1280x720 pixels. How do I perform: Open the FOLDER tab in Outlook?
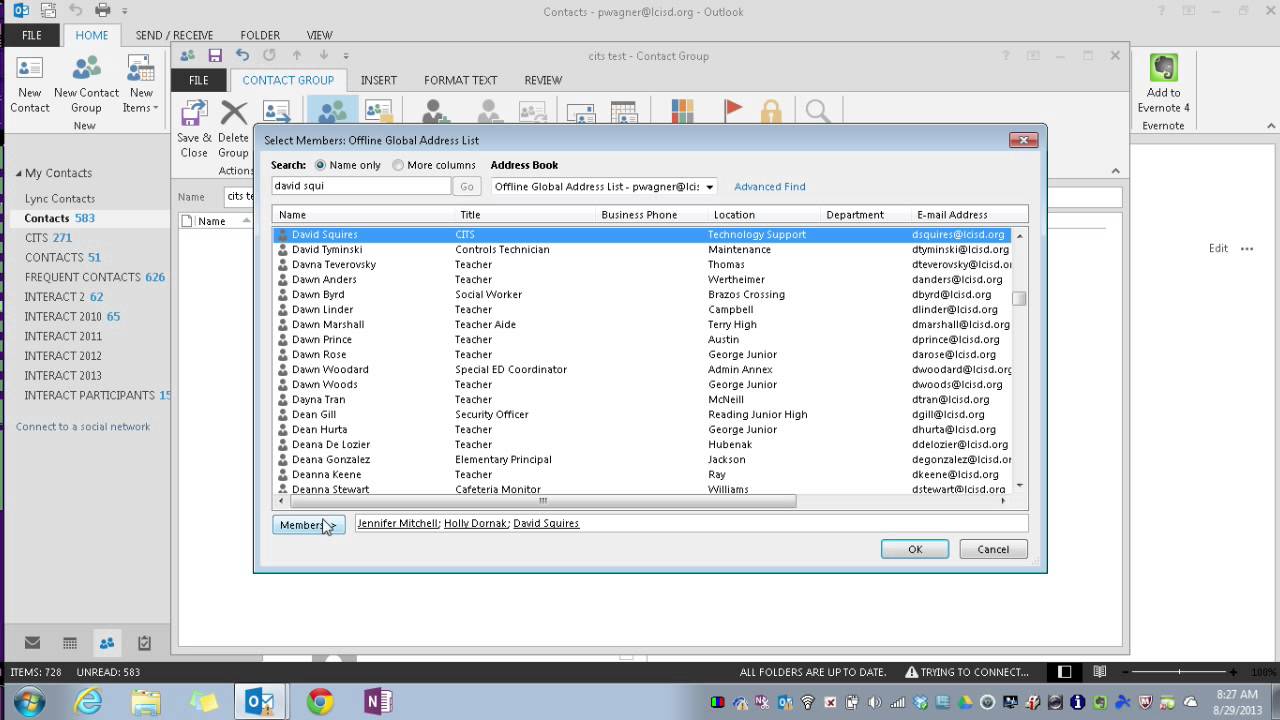(260, 35)
